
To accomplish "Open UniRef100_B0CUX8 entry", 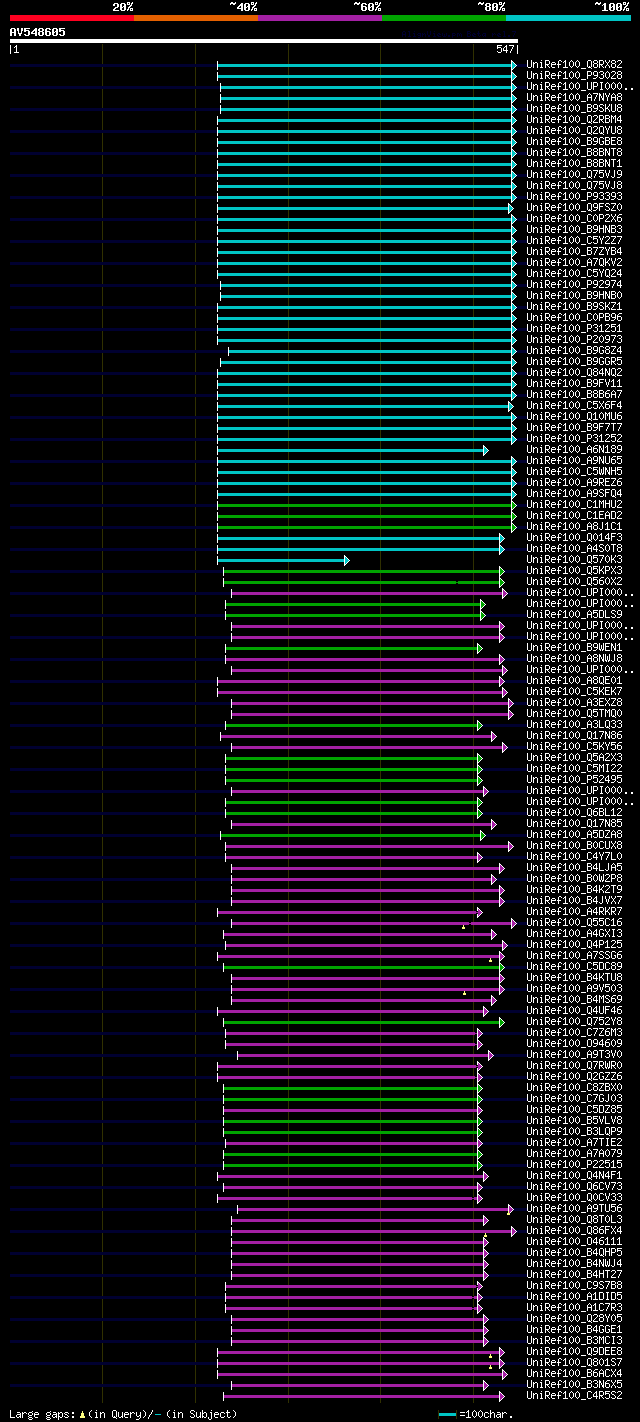I will 574,845.
